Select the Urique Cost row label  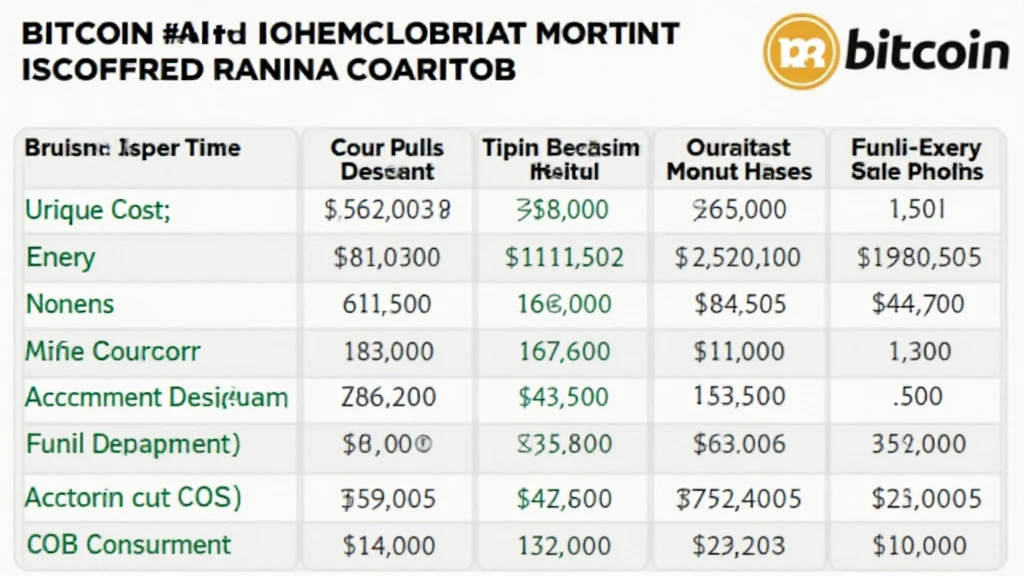click(98, 211)
